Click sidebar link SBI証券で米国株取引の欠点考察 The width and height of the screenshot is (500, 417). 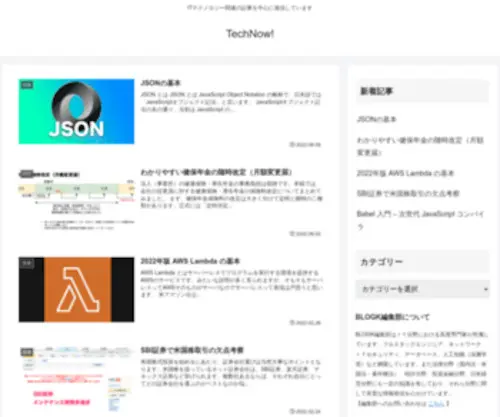408,193
